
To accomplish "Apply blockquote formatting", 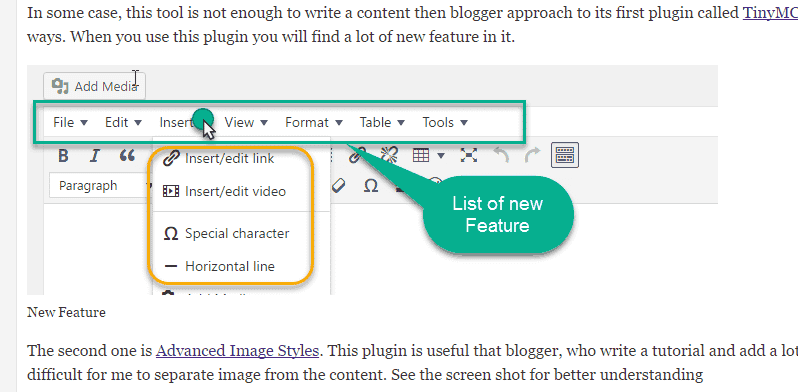I will click(127, 156).
